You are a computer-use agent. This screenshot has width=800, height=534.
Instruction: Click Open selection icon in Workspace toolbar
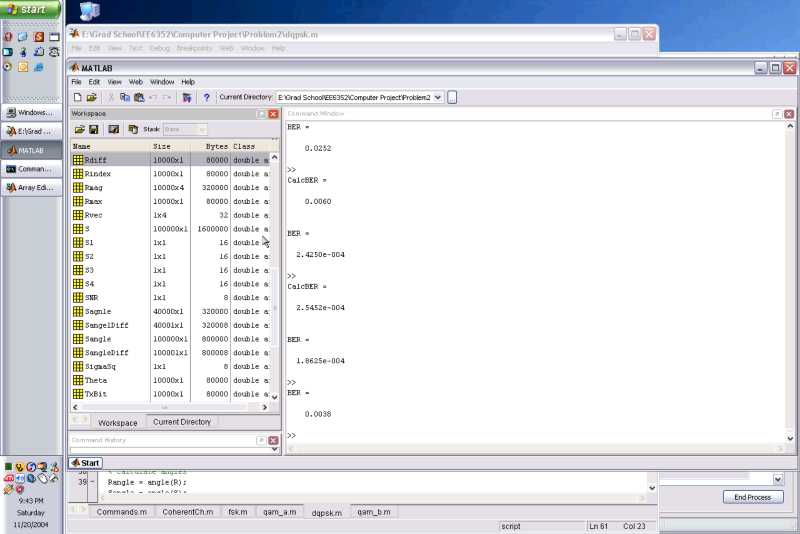pos(114,130)
